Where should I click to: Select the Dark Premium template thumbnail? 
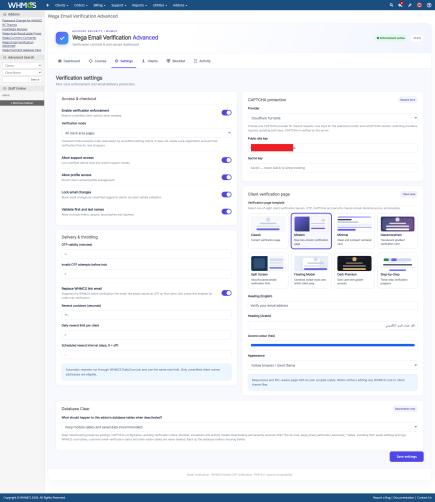click(x=354, y=270)
